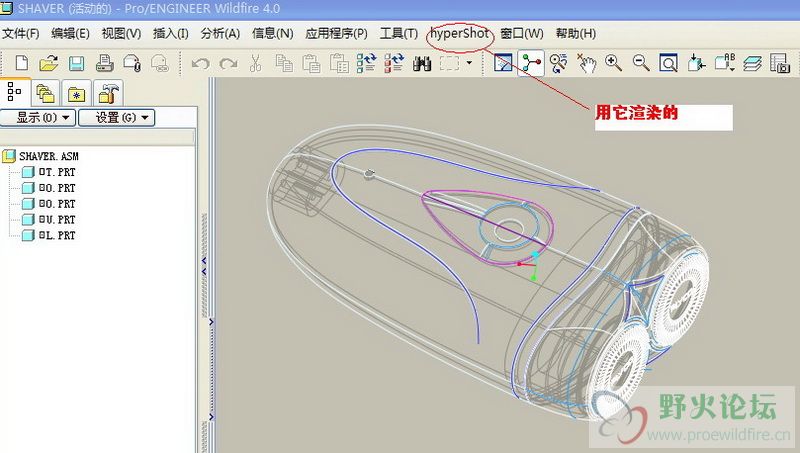
Task: Send model as mail attachment
Action: coord(132,63)
